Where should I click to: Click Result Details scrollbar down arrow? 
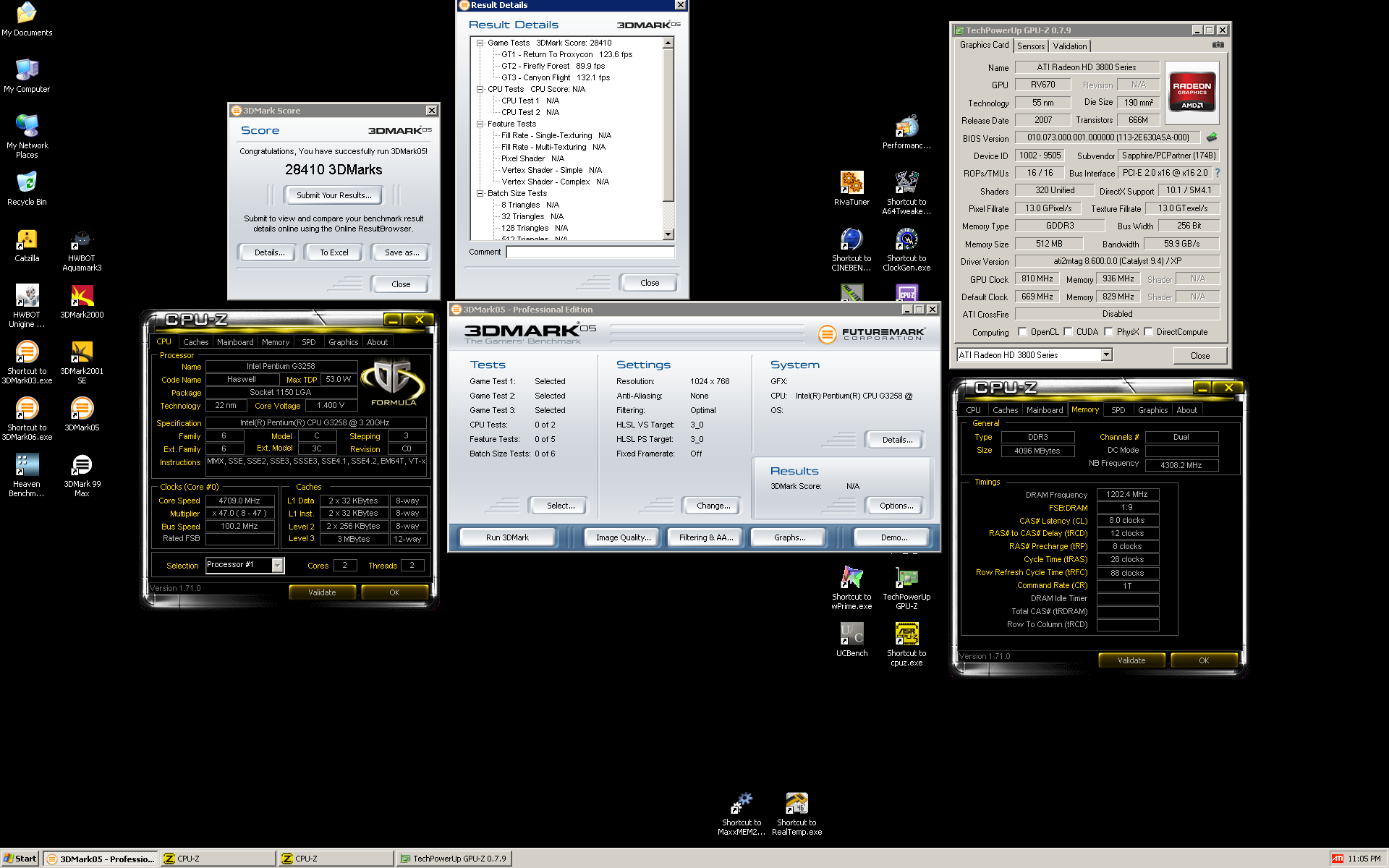pyautogui.click(x=668, y=234)
